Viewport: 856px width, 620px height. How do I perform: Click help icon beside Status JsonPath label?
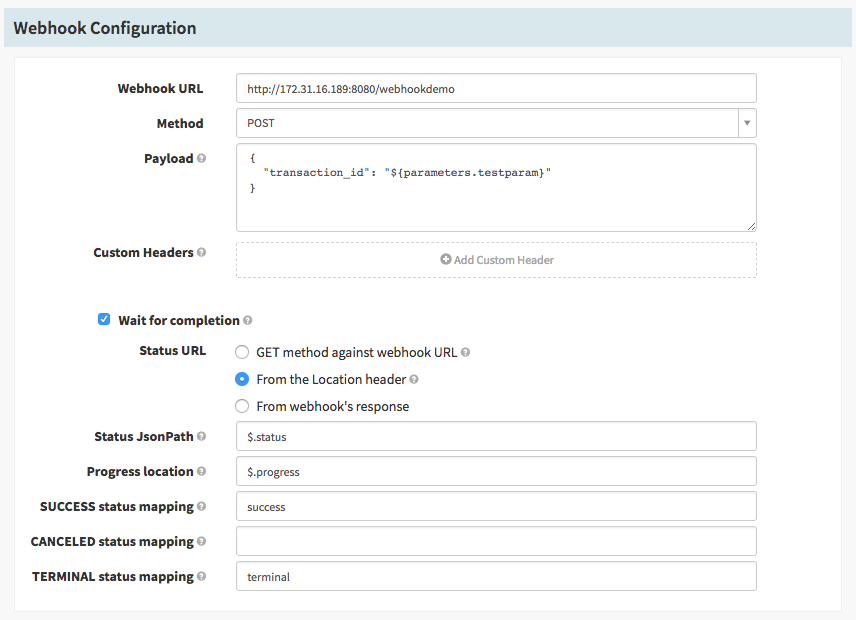(202, 436)
